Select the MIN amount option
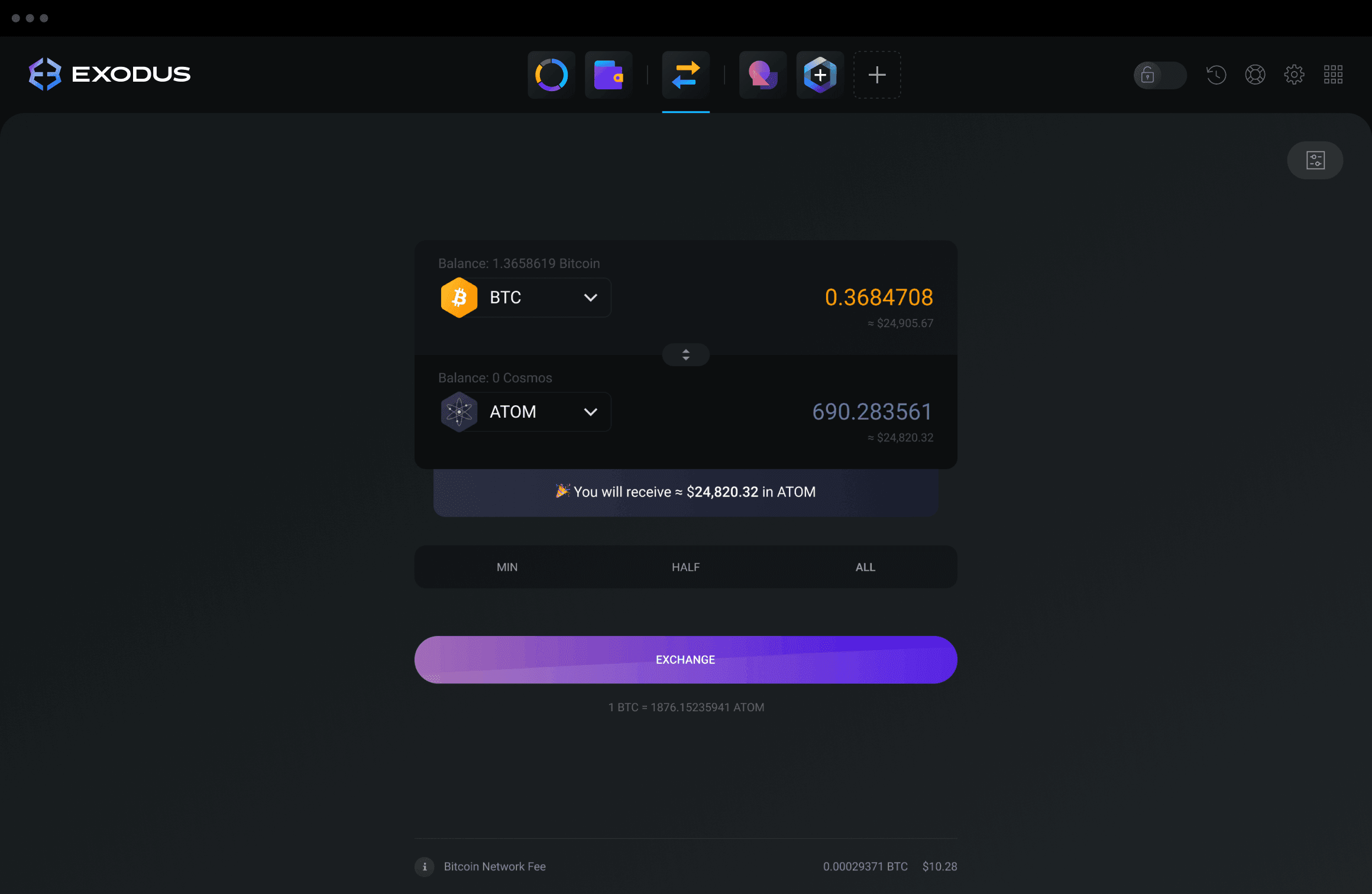 [x=507, y=567]
